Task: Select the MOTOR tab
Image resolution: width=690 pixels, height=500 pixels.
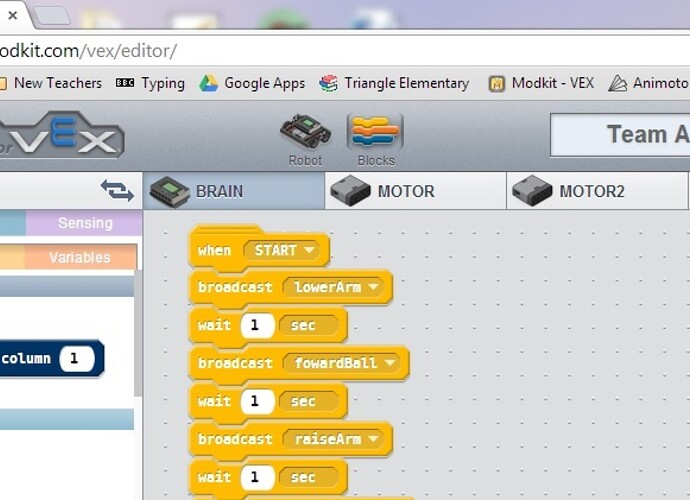Action: click(x=415, y=191)
